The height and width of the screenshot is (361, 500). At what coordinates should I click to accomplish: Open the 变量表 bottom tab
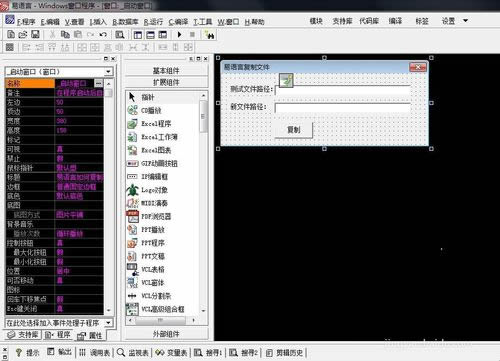171,352
